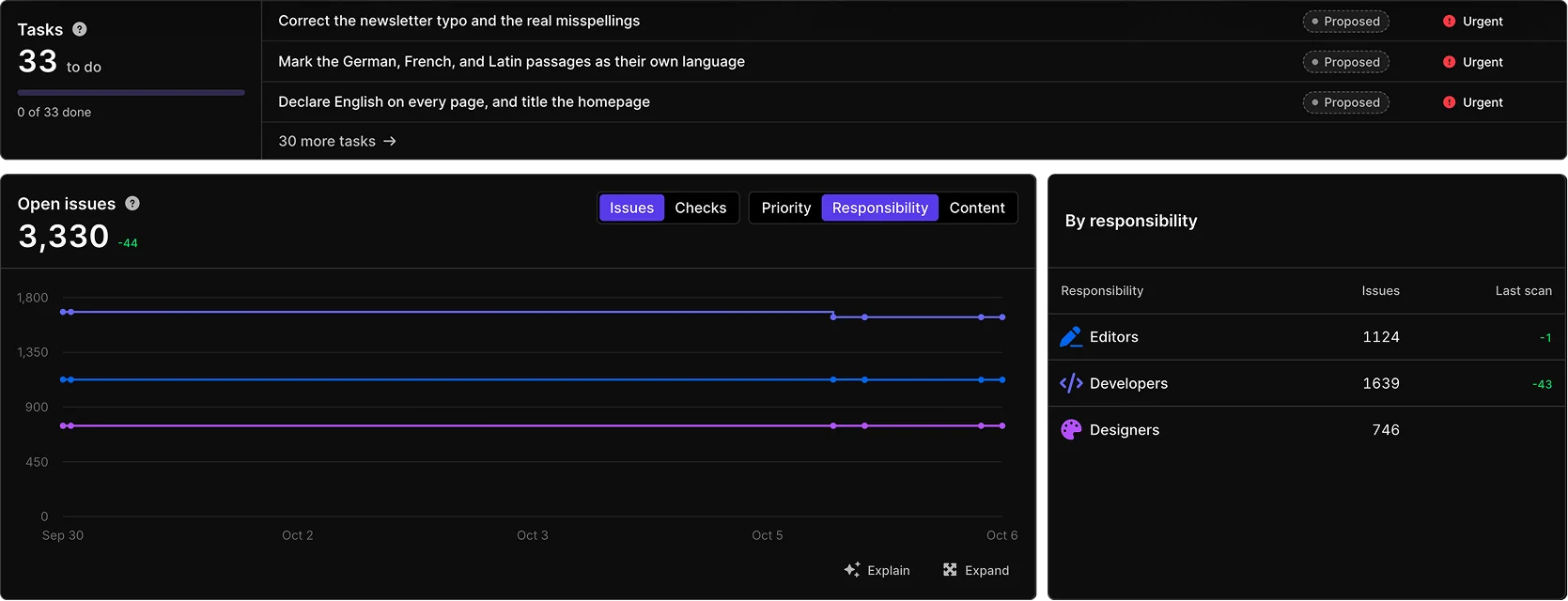1568x601 pixels.
Task: Click the Expand button
Action: click(x=976, y=570)
